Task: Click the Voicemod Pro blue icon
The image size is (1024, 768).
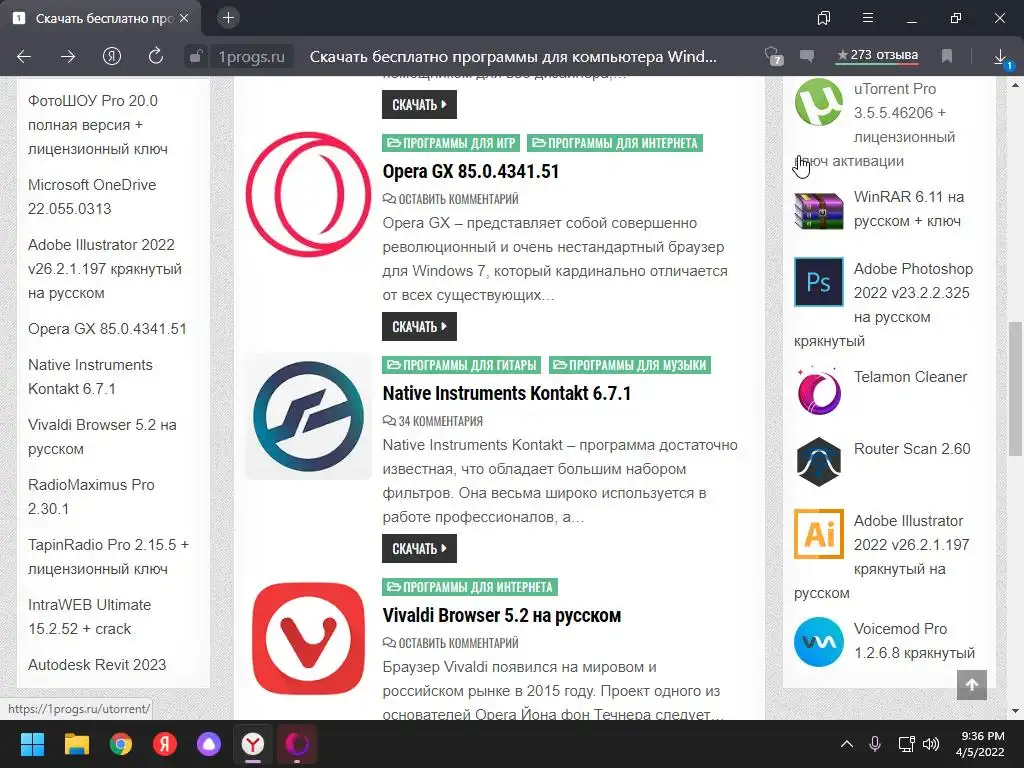Action: 819,642
